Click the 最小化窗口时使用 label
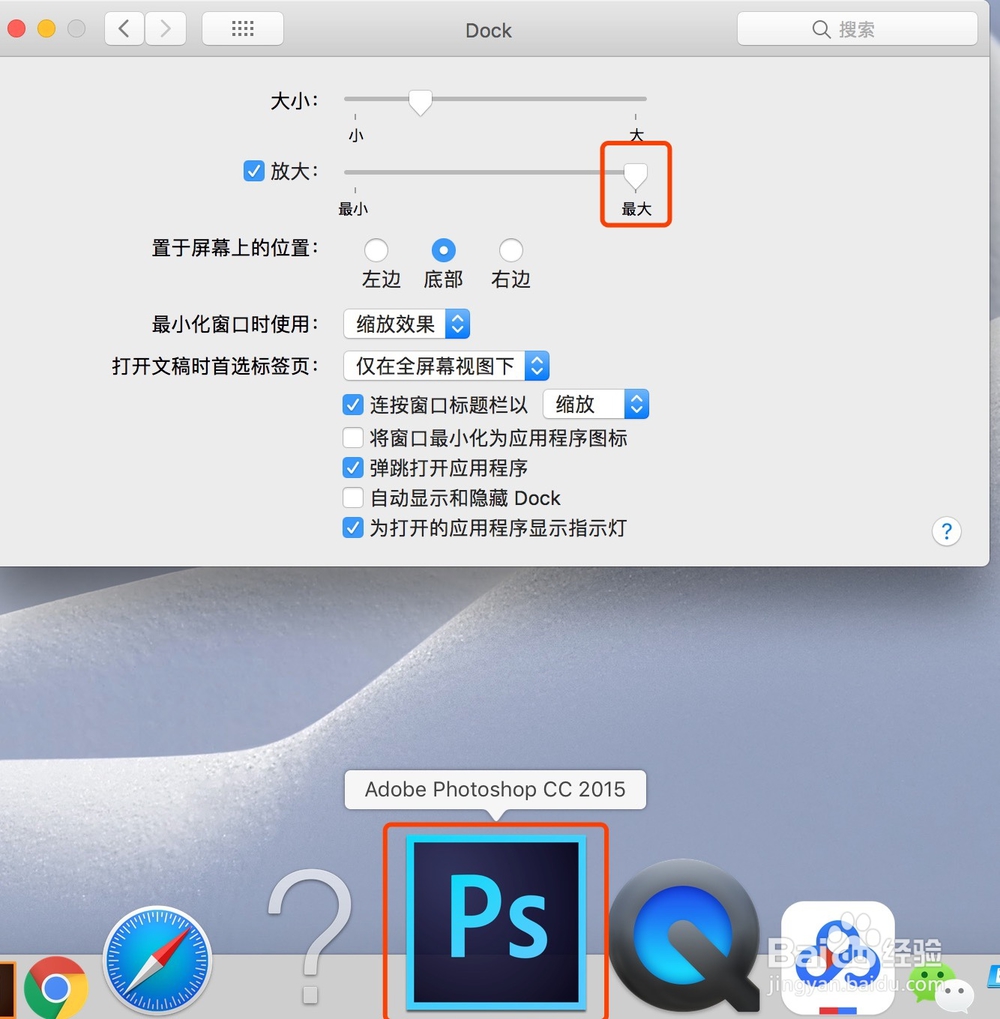Viewport: 1000px width, 1019px height. (x=235, y=324)
